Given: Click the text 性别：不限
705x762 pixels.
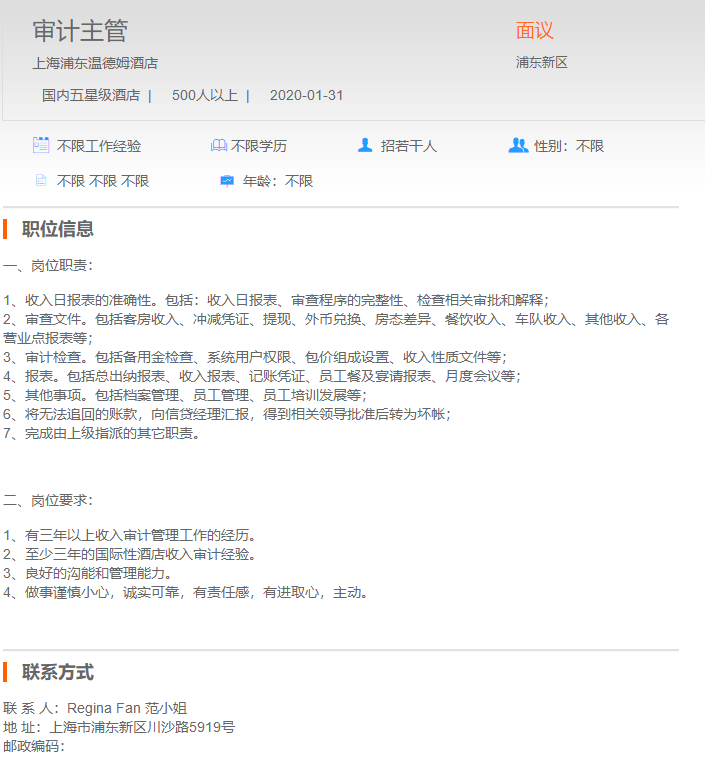Looking at the screenshot, I should coord(569,146).
